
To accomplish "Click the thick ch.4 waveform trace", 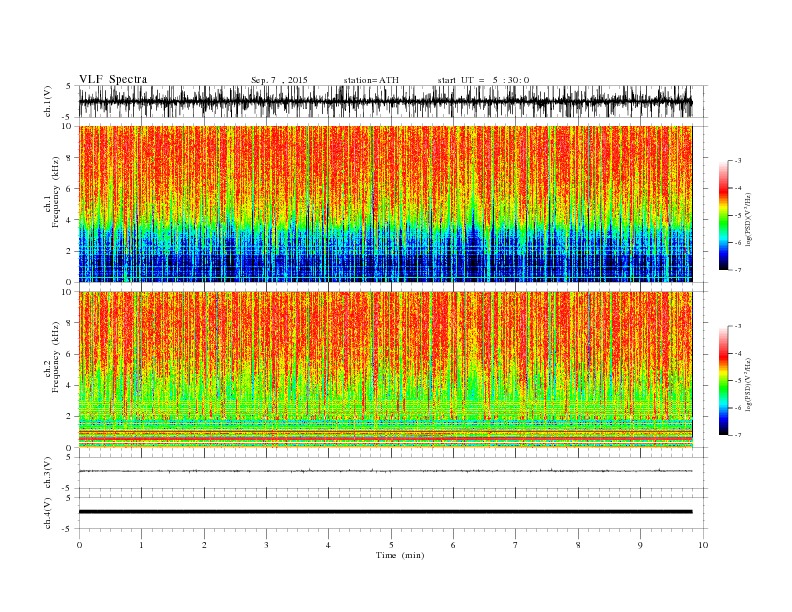I will (x=385, y=512).
